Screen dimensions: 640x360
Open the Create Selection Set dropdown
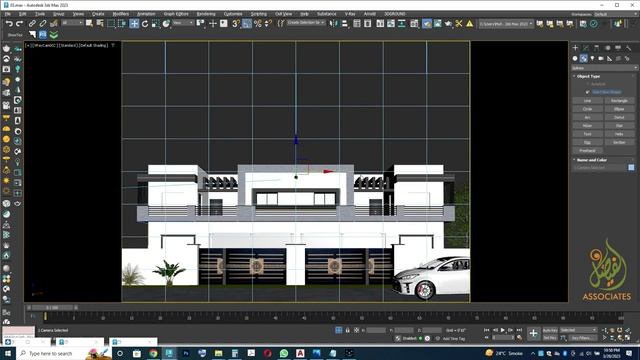point(306,23)
